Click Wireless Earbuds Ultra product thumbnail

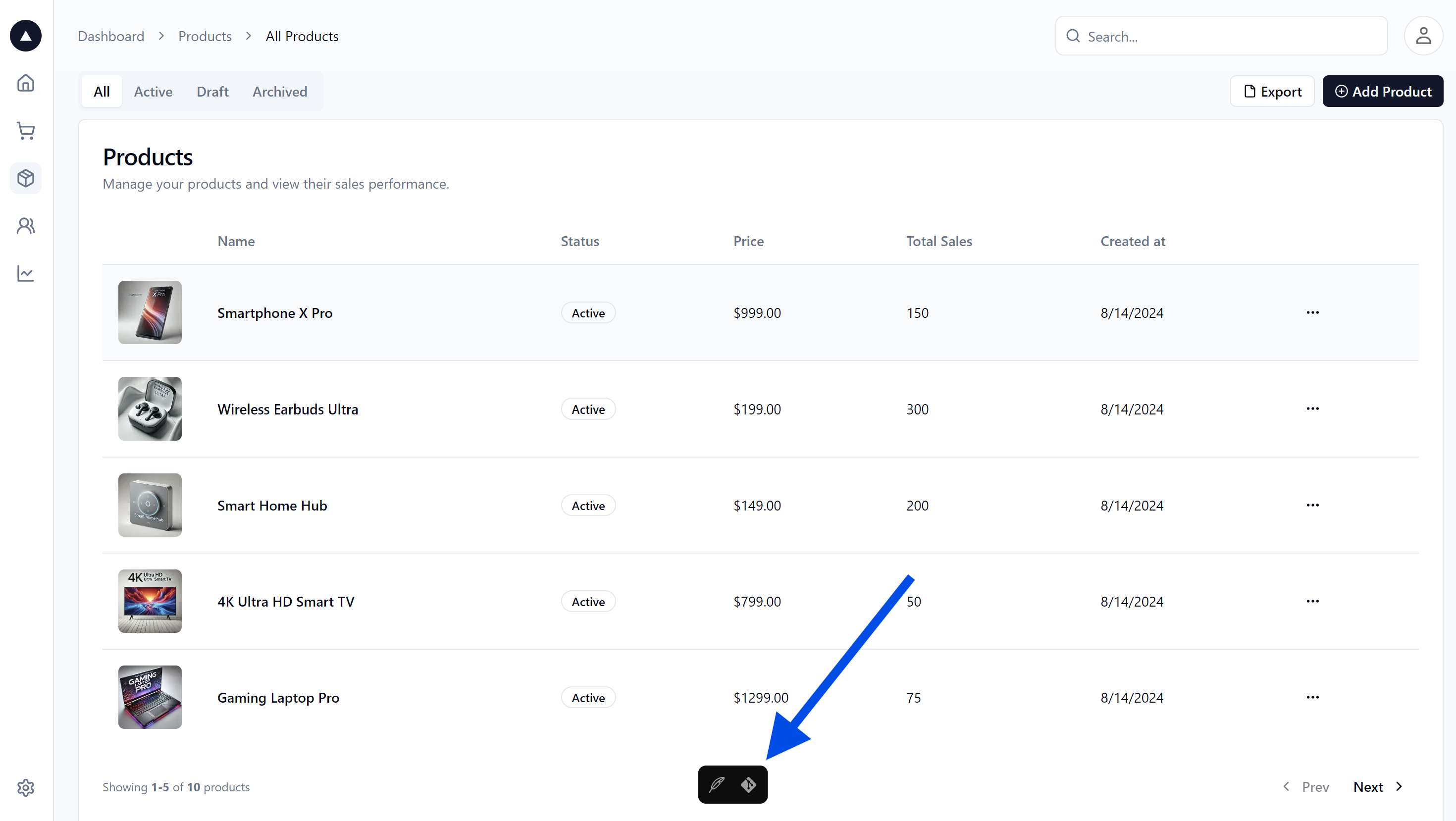tap(150, 409)
